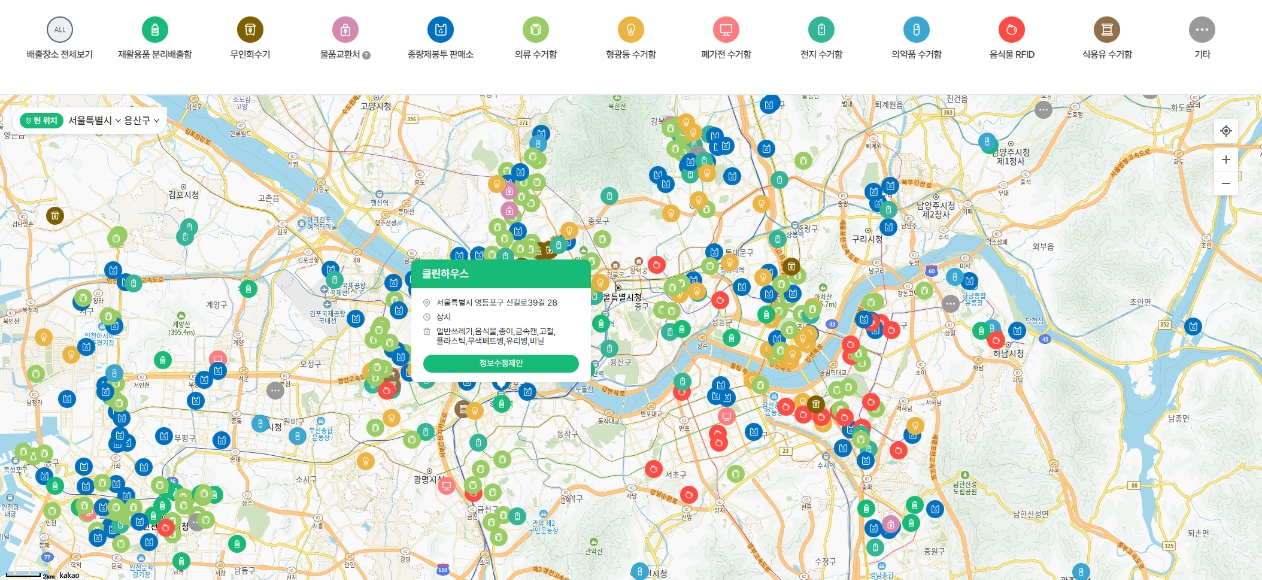Open the 용산구 district dropdown
Screen dimensions: 1262x580
(x=142, y=120)
